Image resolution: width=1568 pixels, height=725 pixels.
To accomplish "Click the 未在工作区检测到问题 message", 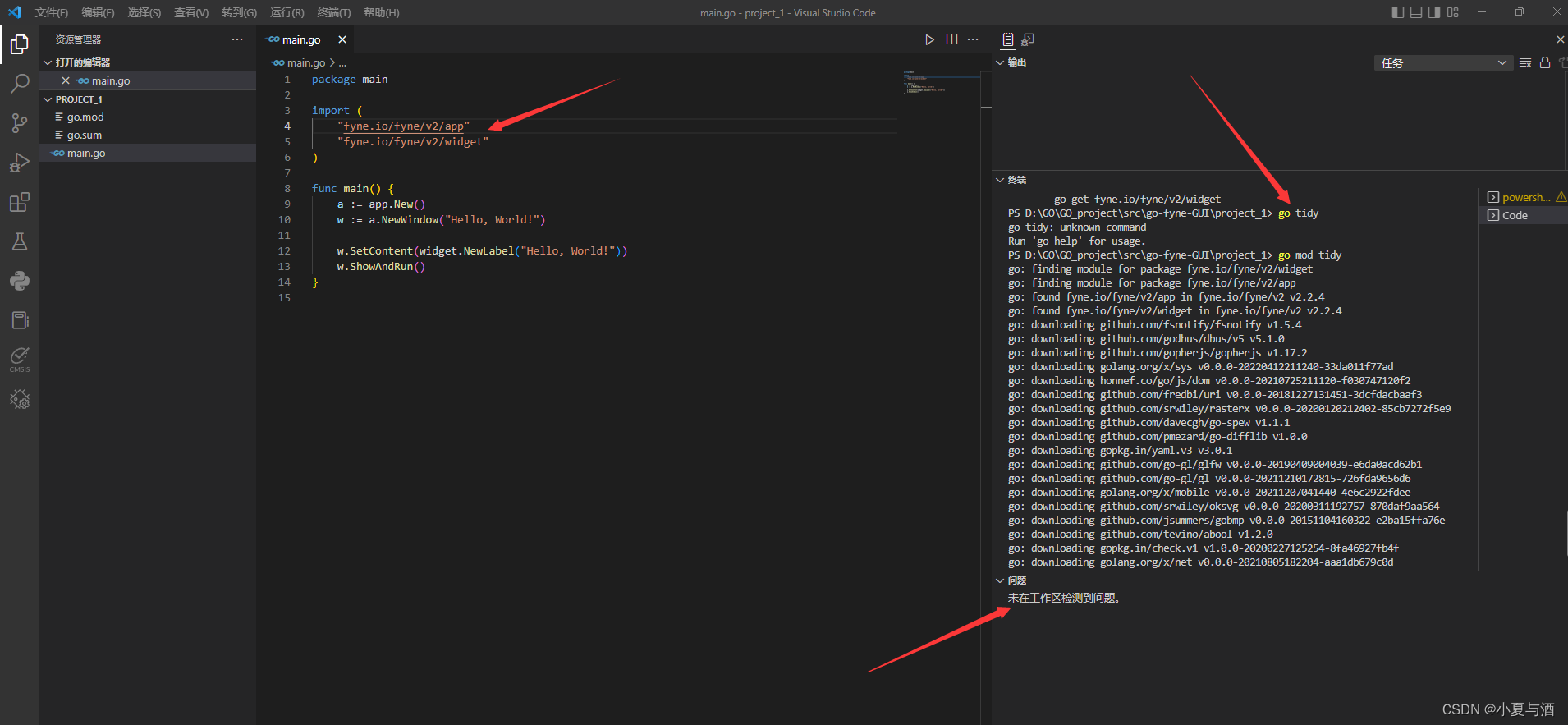I will tap(1064, 598).
